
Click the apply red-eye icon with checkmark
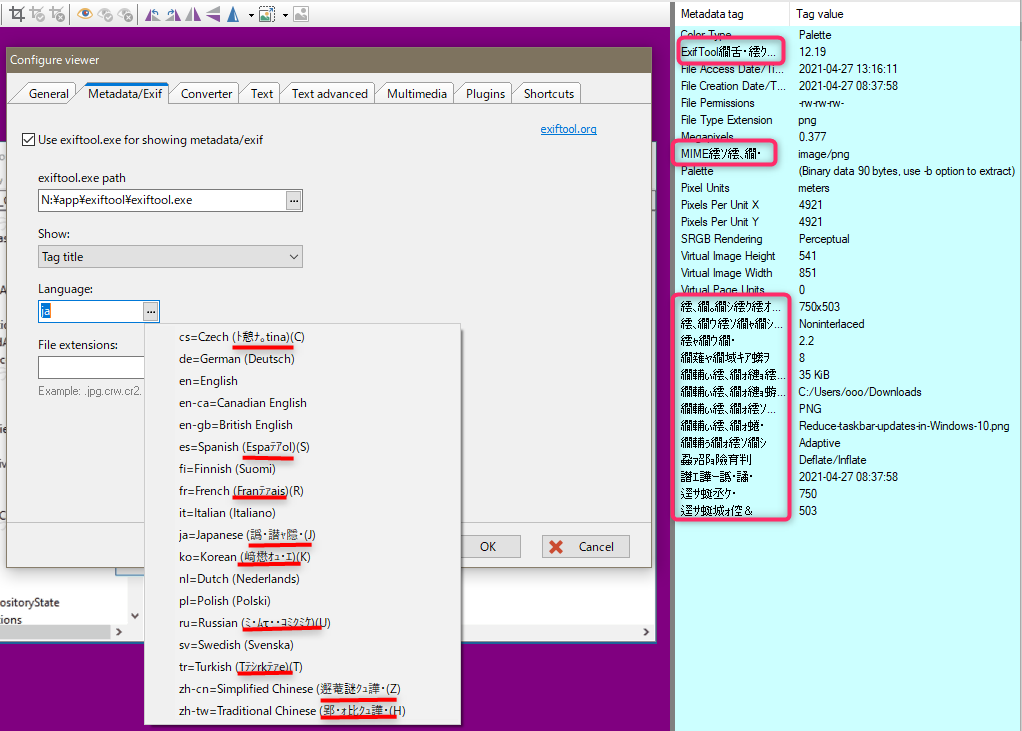pos(105,14)
